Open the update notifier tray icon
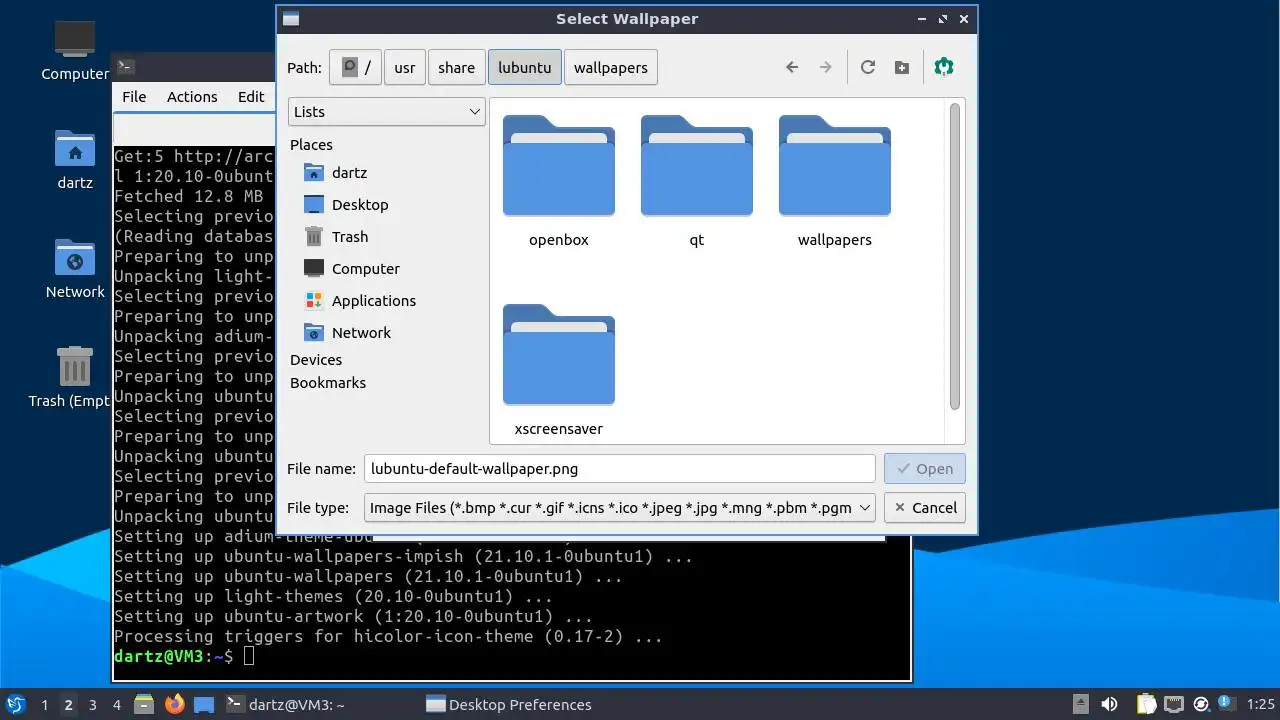Viewport: 1280px width, 720px height. (x=1201, y=705)
